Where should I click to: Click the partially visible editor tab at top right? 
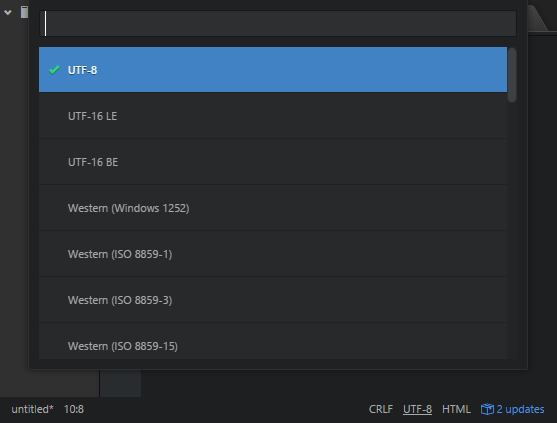tap(542, 18)
